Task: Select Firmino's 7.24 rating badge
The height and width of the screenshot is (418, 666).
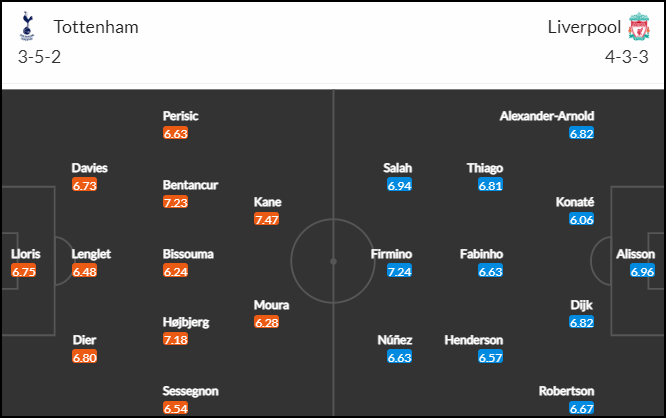Action: [399, 271]
